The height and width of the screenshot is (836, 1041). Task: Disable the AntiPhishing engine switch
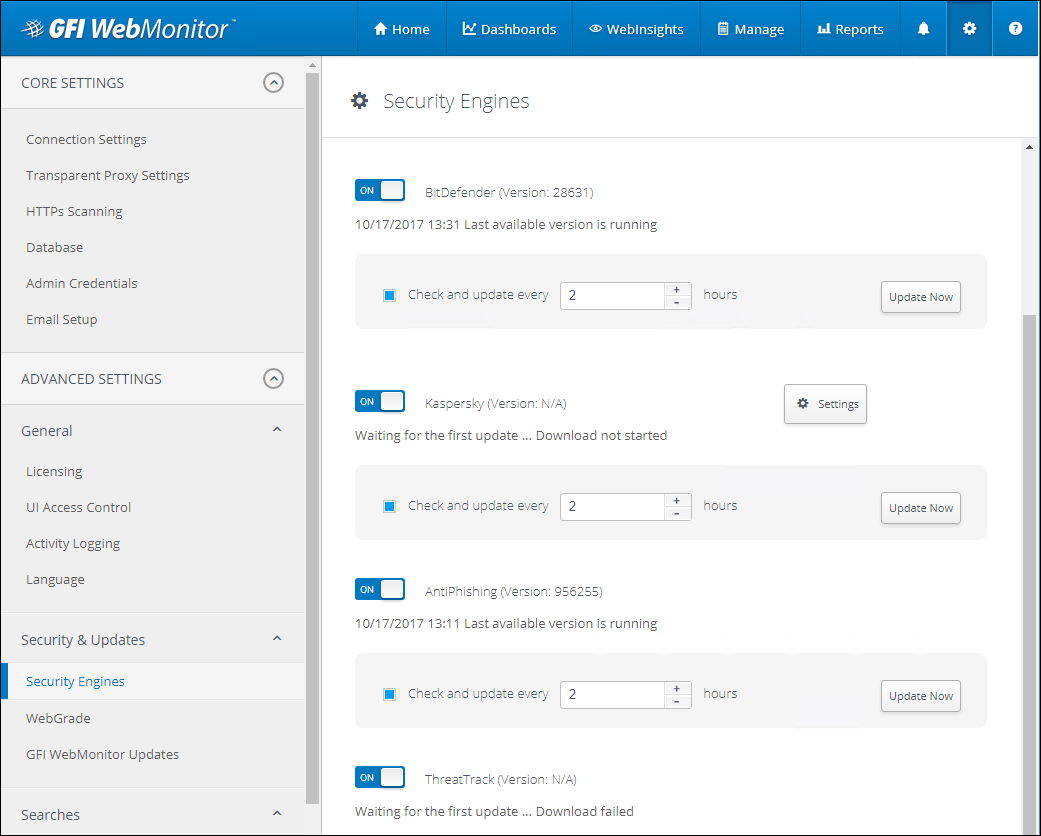(x=380, y=590)
